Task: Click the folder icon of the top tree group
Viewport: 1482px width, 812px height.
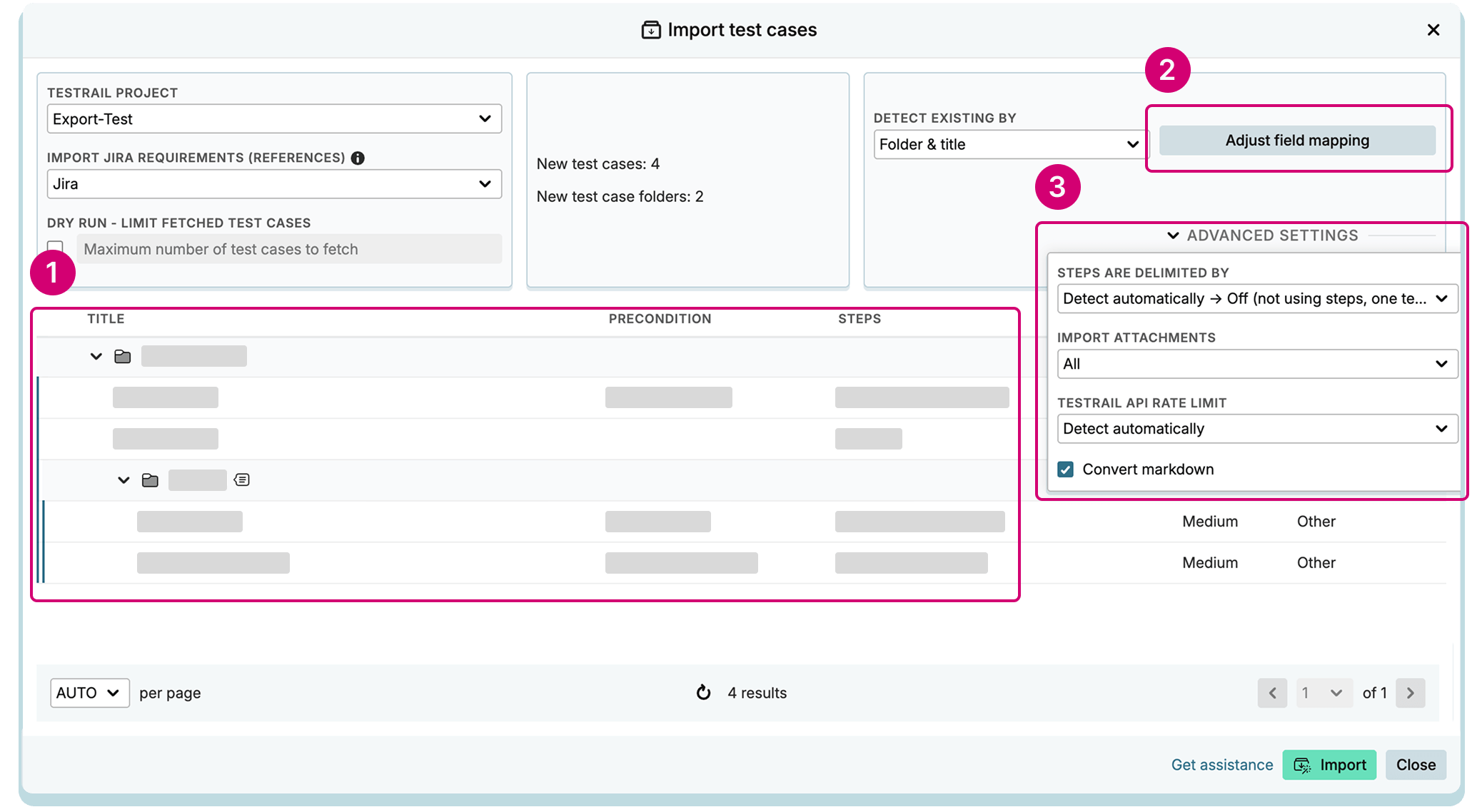Action: tap(123, 356)
